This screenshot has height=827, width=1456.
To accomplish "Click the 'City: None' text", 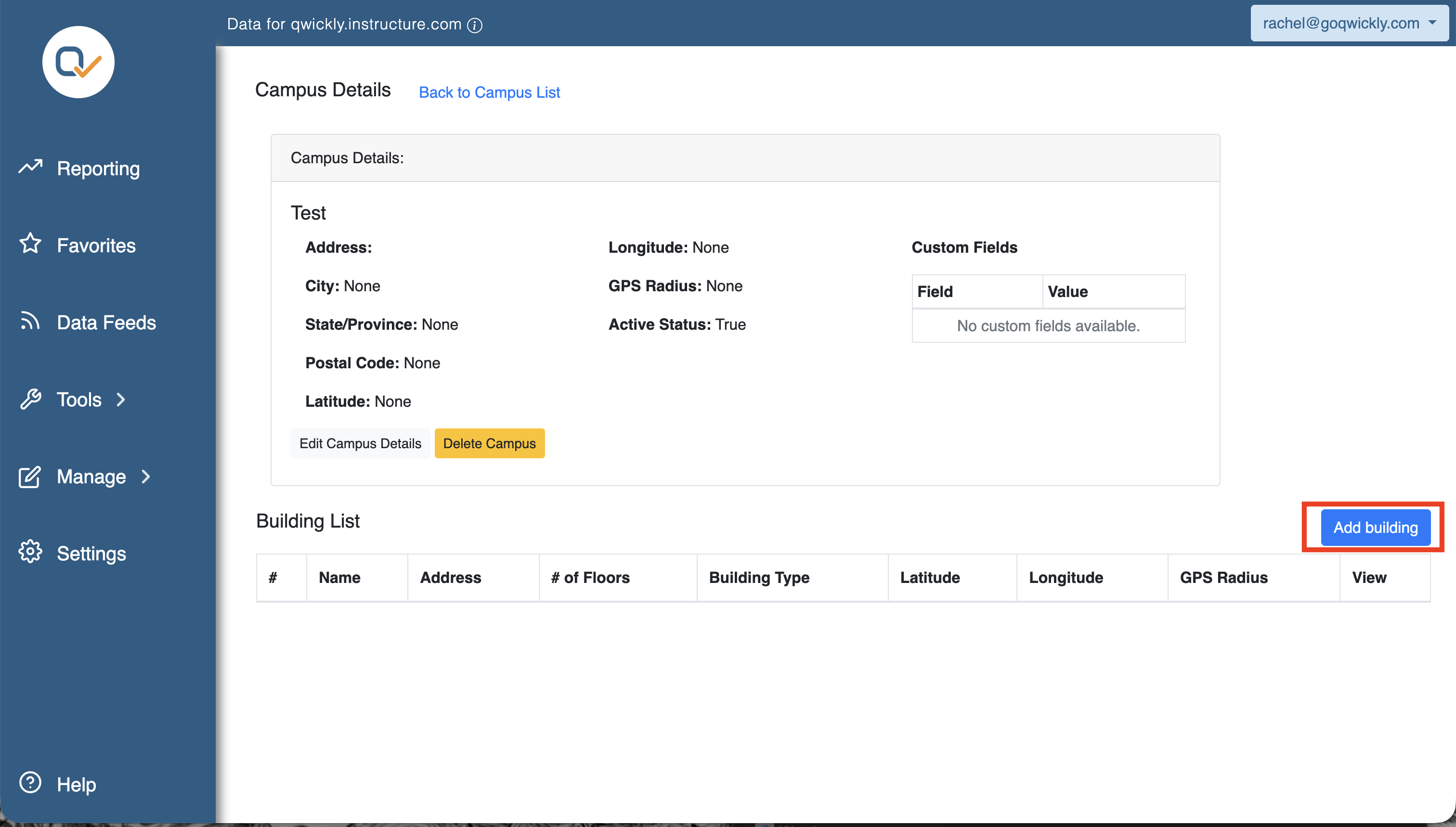I will point(342,286).
